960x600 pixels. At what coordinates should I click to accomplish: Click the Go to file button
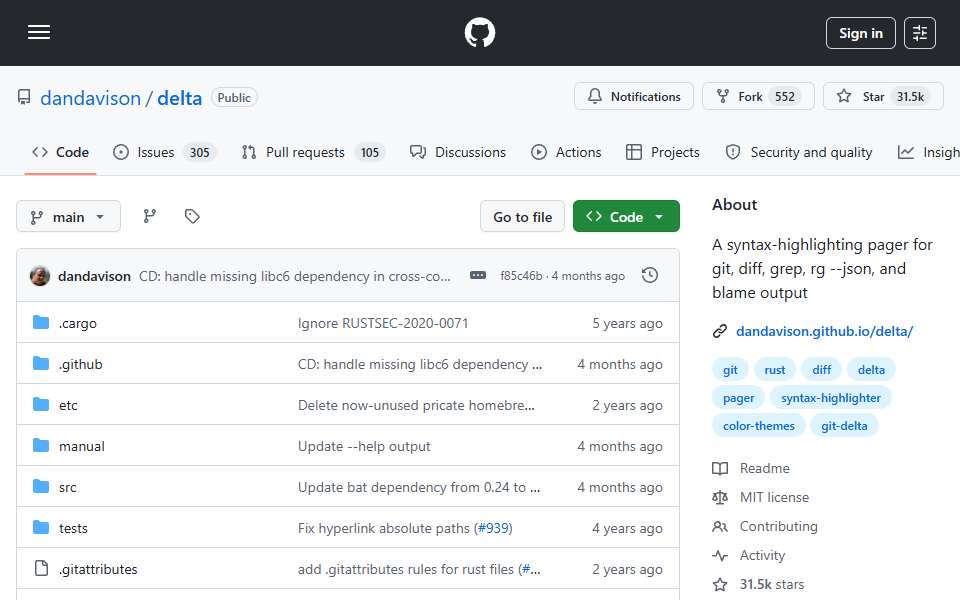[x=522, y=217]
